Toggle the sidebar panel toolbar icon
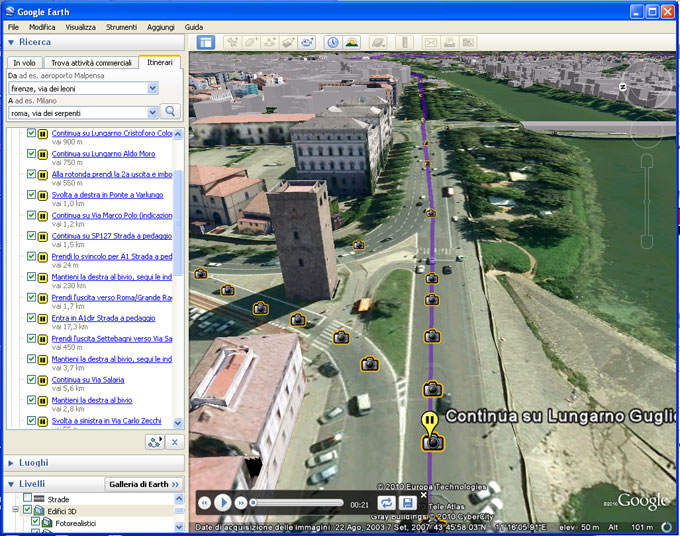Screen dimensions: 680x536 (x=206, y=42)
